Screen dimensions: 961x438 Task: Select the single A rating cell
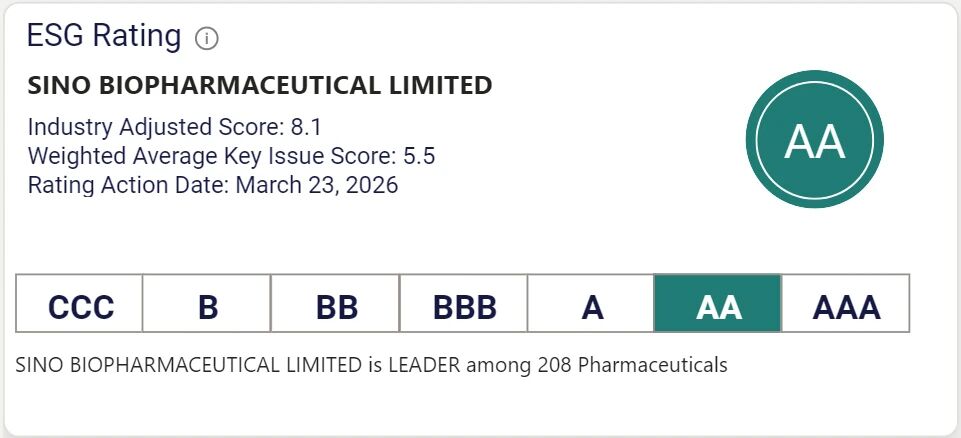pyautogui.click(x=592, y=305)
